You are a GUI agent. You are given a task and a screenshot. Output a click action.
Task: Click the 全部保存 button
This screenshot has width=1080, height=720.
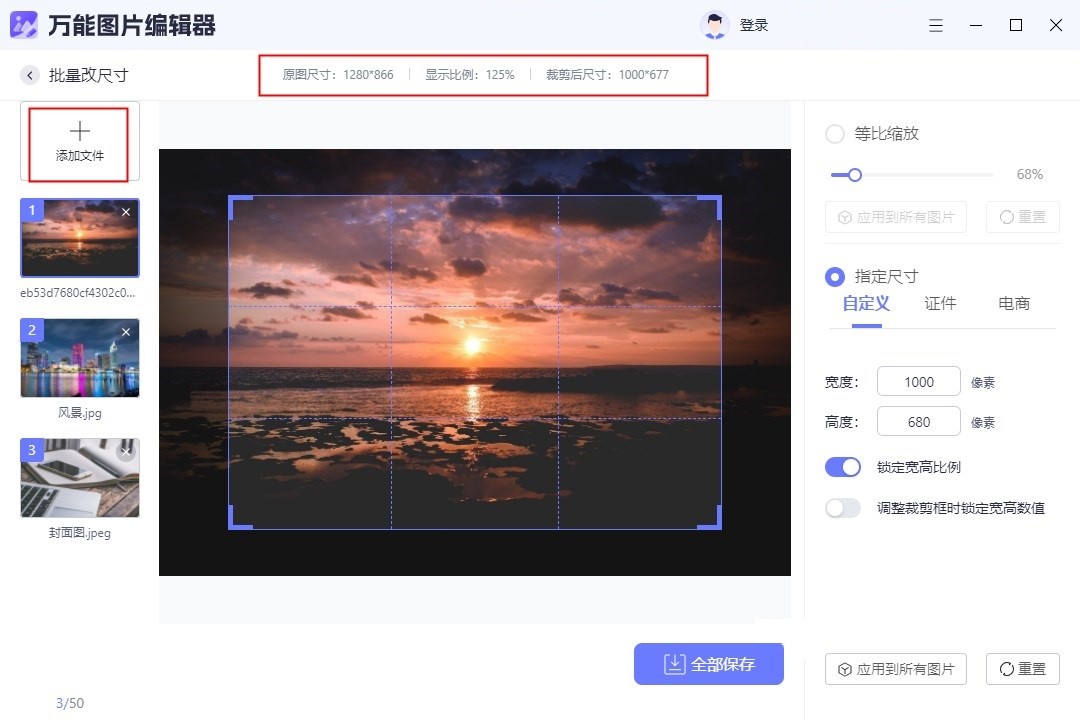pos(709,663)
